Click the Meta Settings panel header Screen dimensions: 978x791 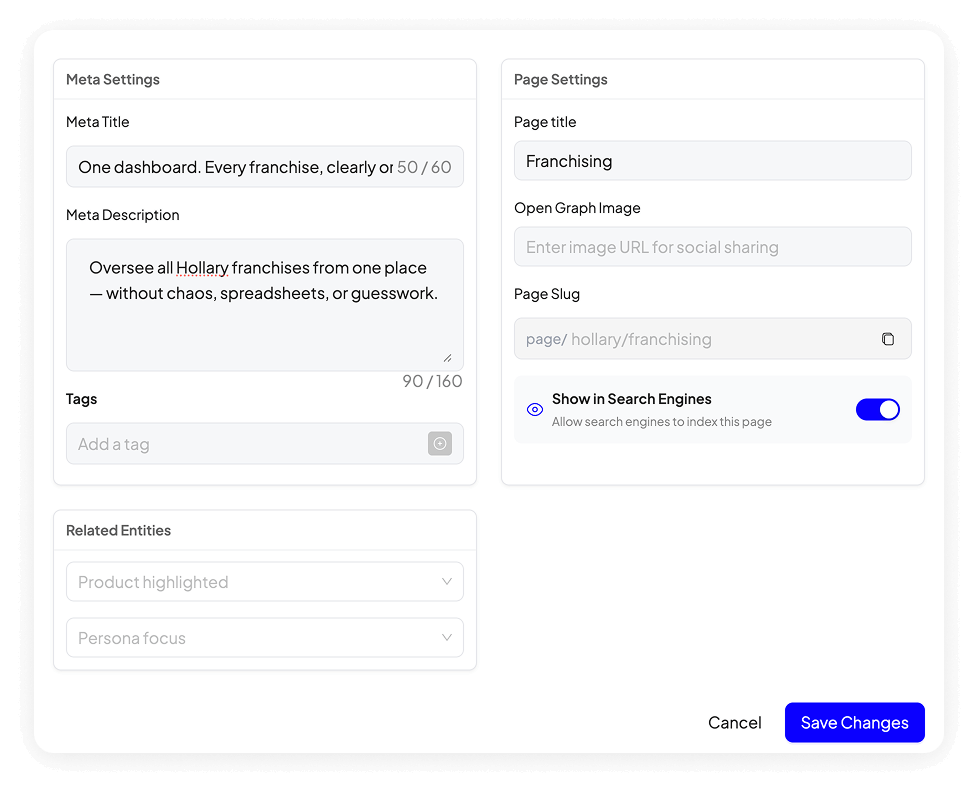click(113, 79)
